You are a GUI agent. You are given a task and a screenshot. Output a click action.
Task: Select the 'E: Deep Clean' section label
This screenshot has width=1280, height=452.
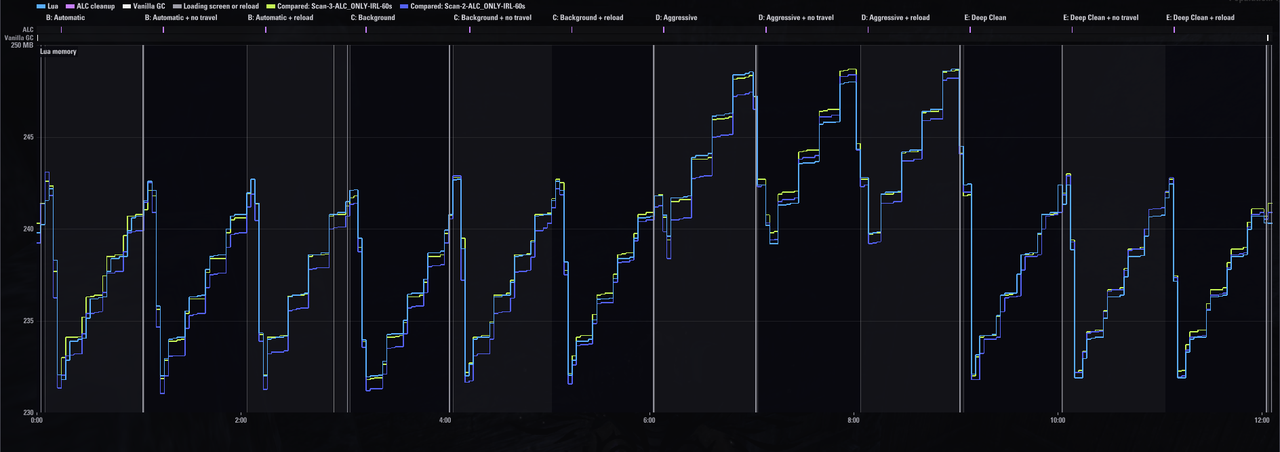point(985,18)
